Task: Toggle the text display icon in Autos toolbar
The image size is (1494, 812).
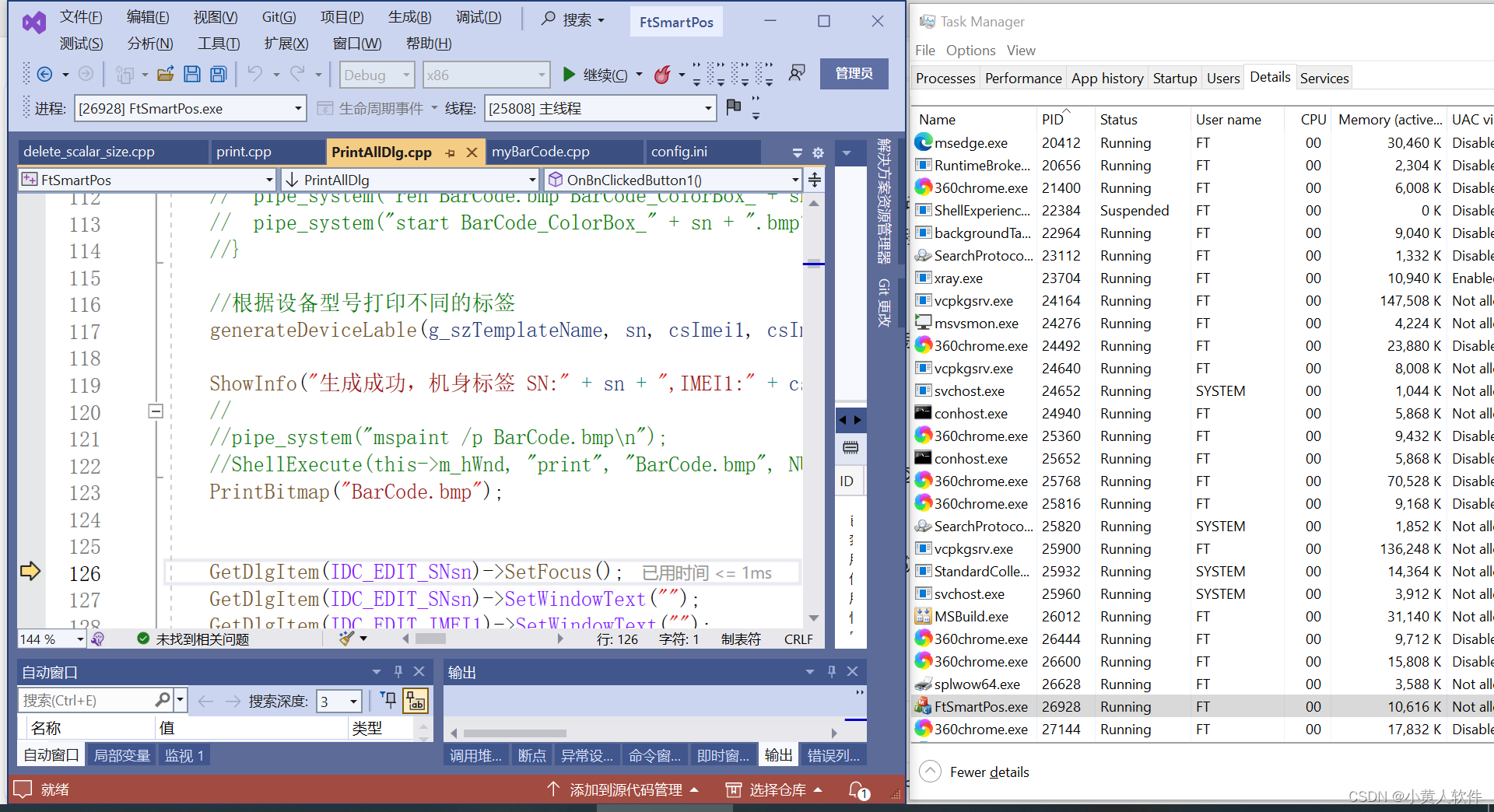Action: (416, 701)
